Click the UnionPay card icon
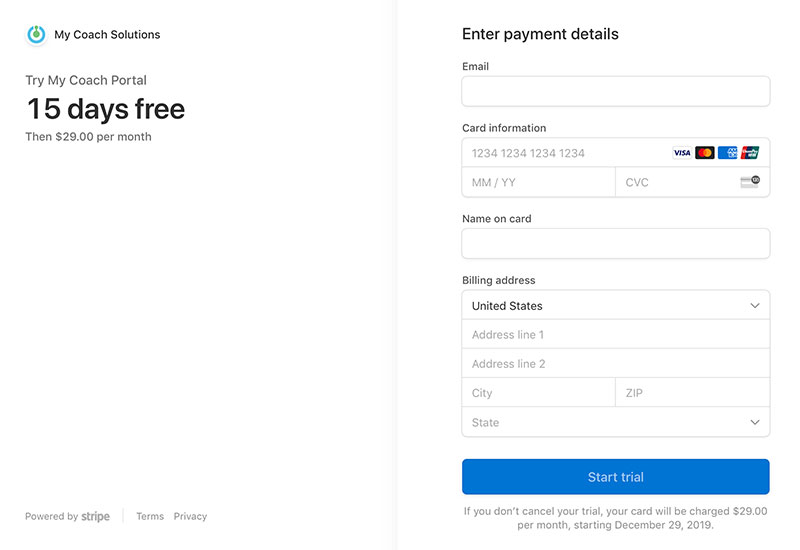This screenshot has height=550, width=800. coord(751,153)
